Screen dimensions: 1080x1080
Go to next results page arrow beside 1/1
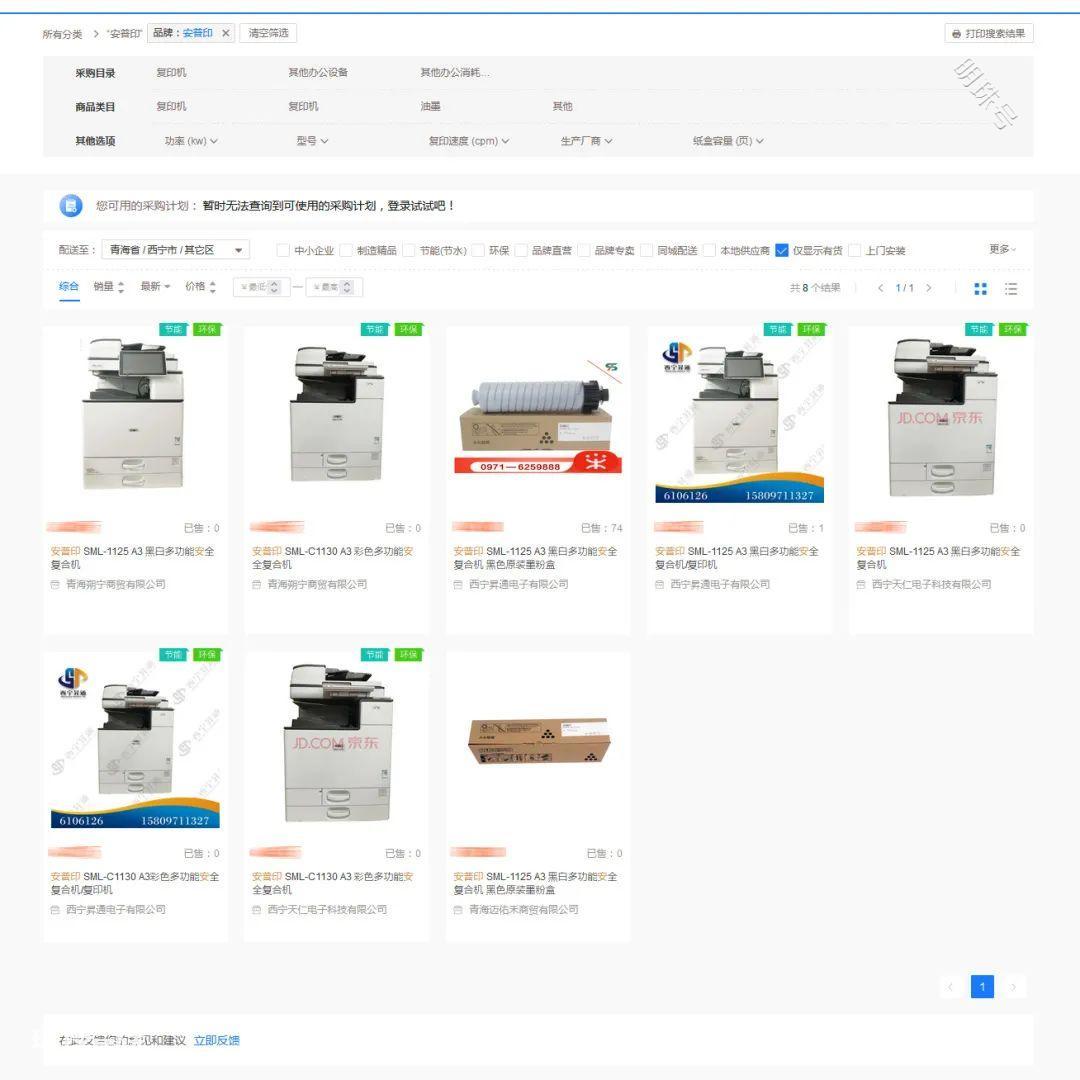tap(928, 288)
